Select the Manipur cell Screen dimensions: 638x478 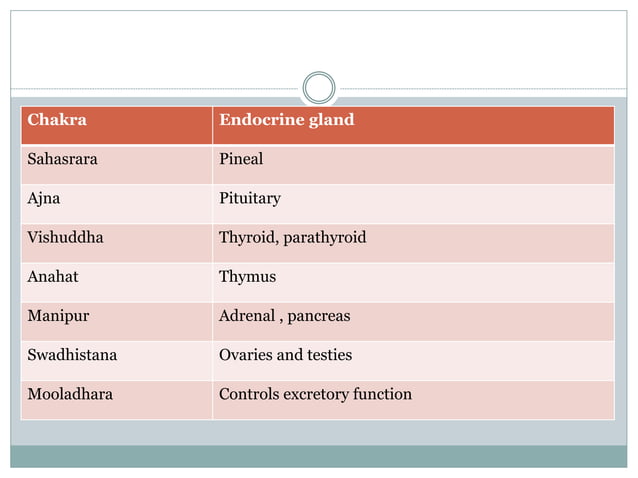58,316
